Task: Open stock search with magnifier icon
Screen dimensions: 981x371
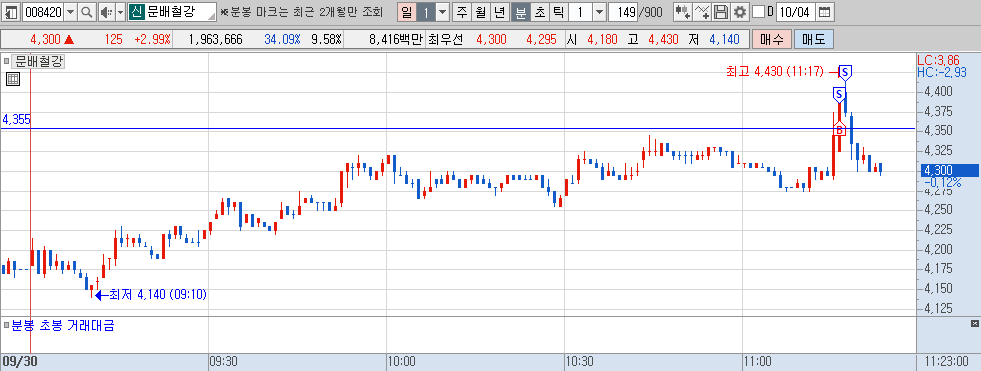Action: [87, 12]
